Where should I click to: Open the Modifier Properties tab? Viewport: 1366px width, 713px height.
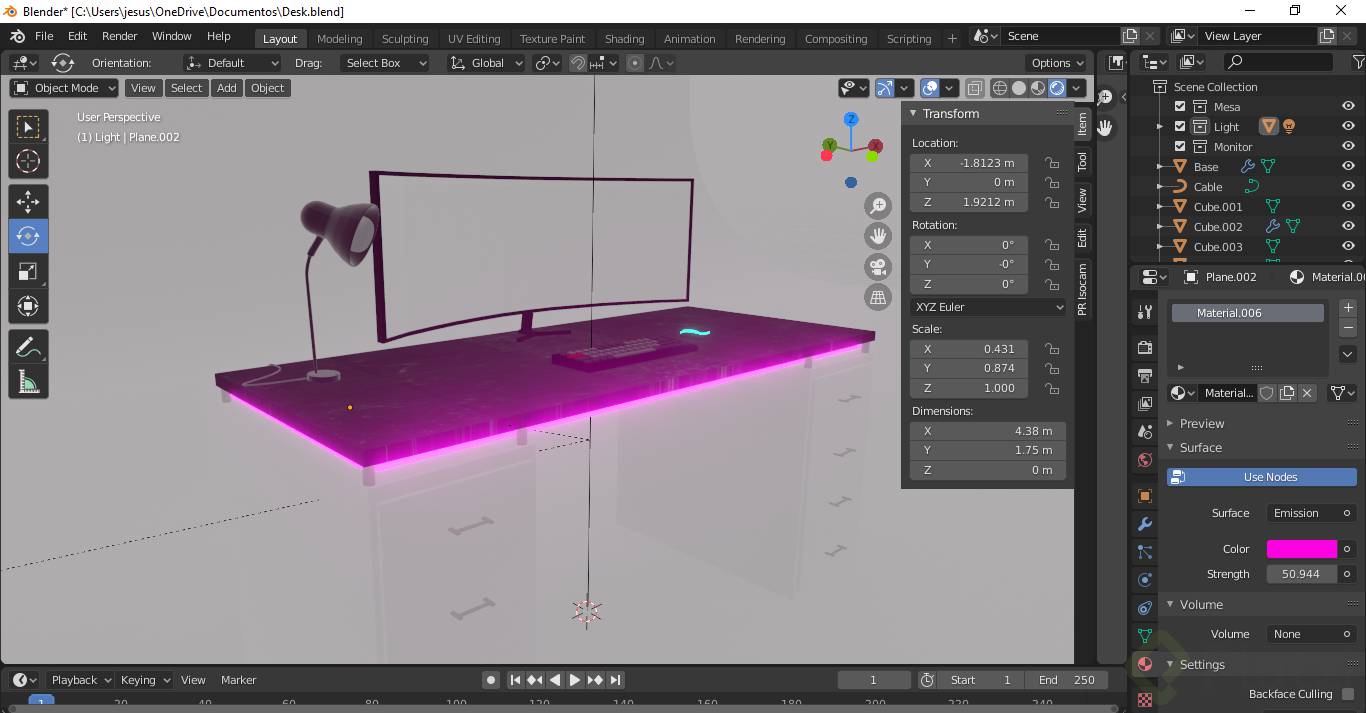[1143, 524]
